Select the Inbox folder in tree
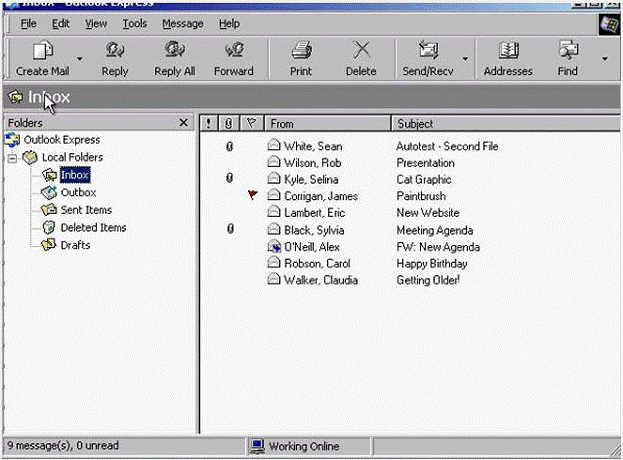 point(75,175)
